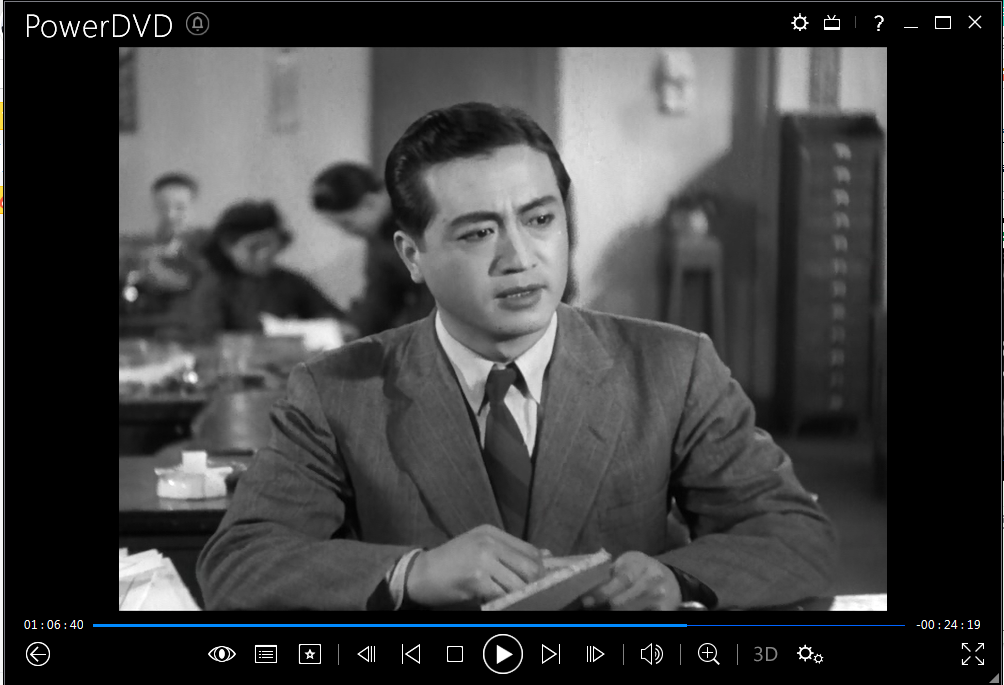Switch to TV mode
Screen dimensions: 1004x685
(x=832, y=23)
